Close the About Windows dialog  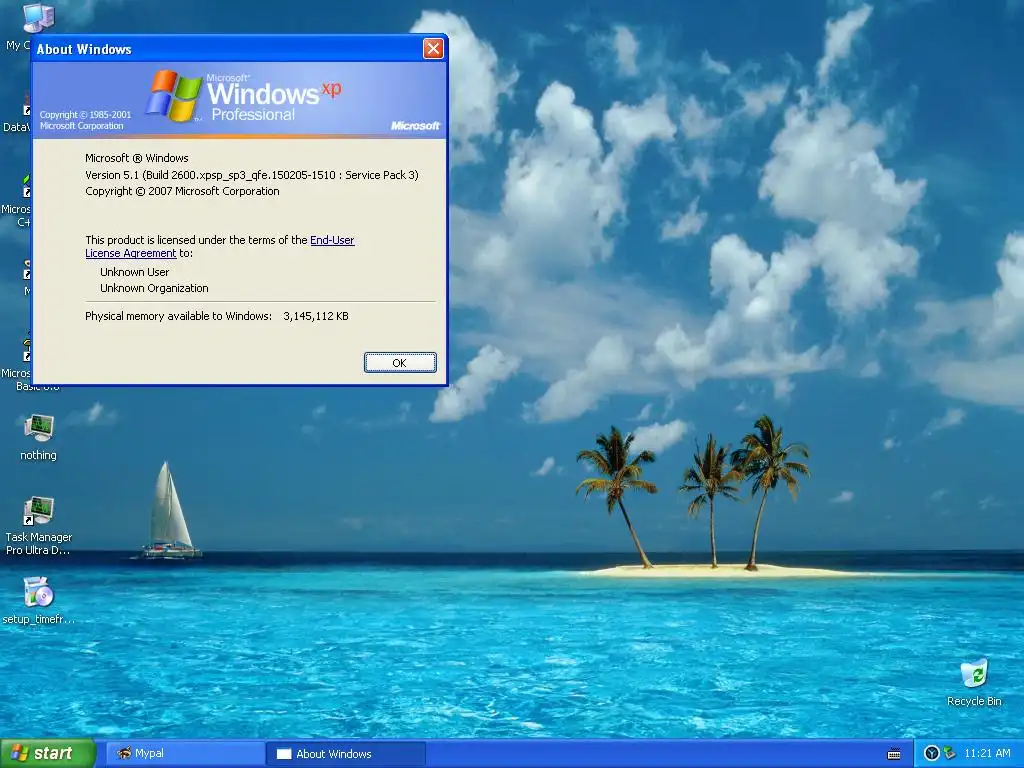(x=433, y=48)
